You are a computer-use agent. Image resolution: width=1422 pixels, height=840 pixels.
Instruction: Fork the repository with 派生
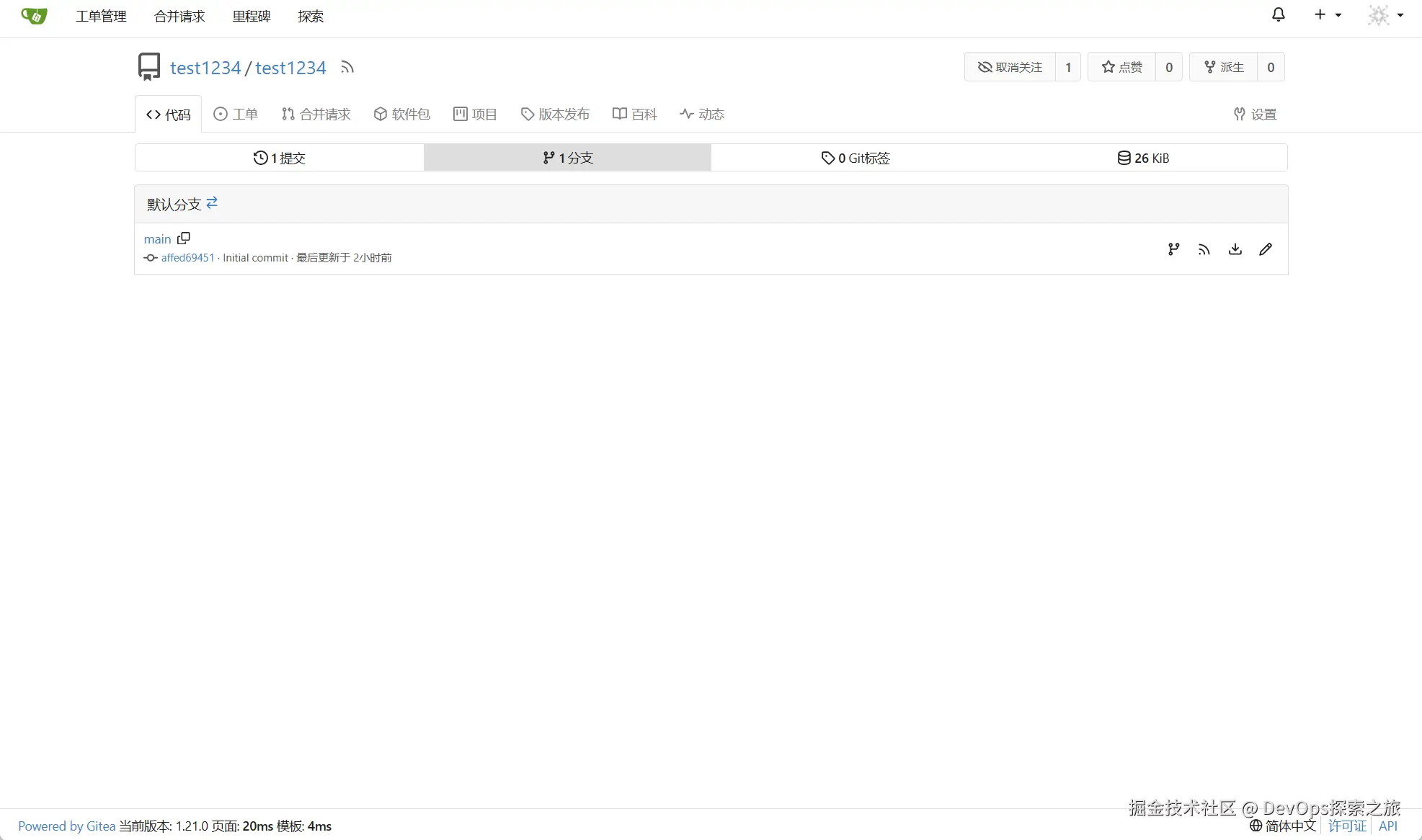[x=1224, y=67]
